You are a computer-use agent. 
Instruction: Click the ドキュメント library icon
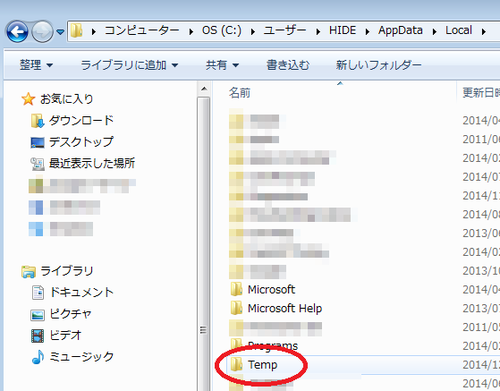pos(38,293)
